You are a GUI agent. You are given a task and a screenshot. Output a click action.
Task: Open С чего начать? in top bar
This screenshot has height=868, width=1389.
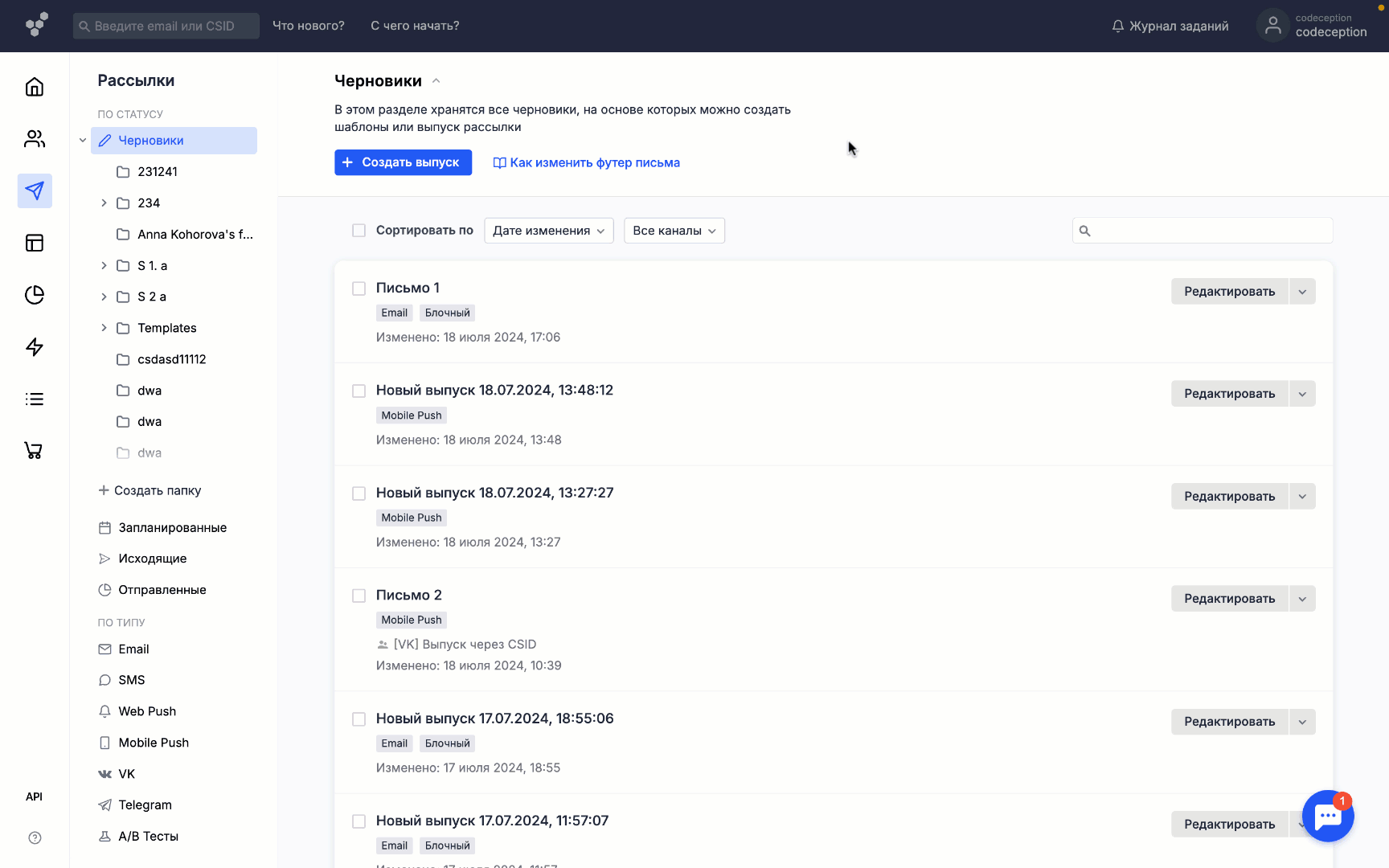[x=415, y=26]
